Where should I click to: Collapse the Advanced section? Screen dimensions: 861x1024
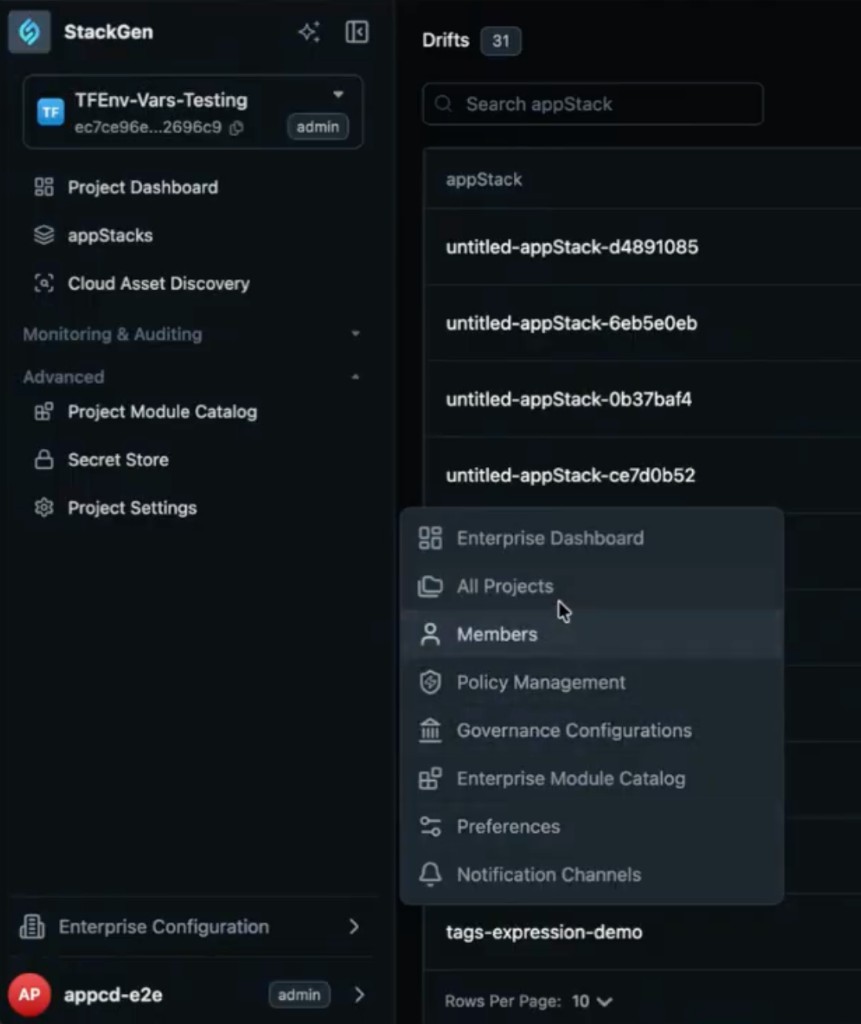(355, 377)
